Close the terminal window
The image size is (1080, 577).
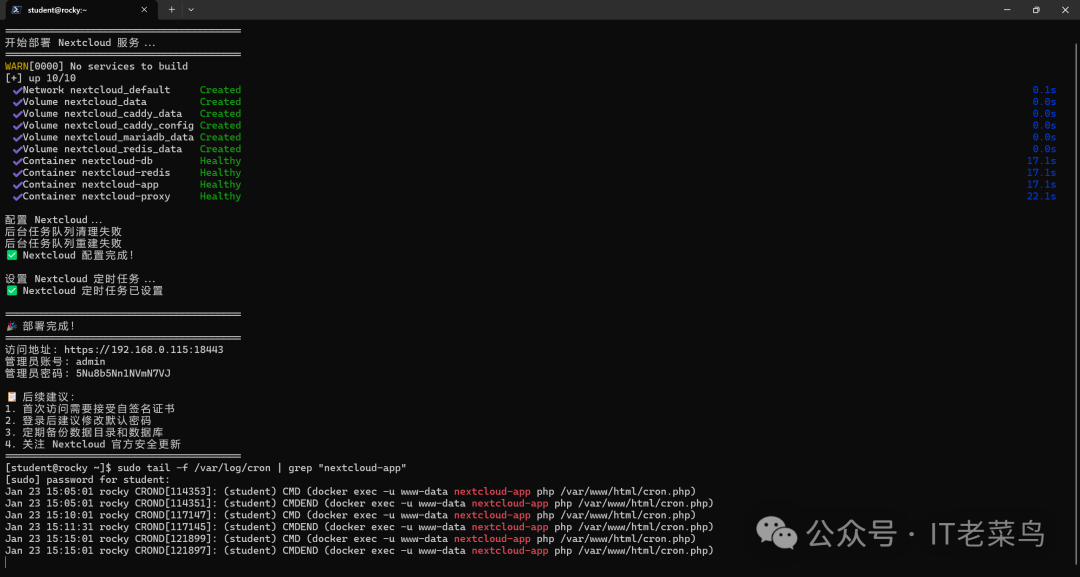click(1065, 10)
